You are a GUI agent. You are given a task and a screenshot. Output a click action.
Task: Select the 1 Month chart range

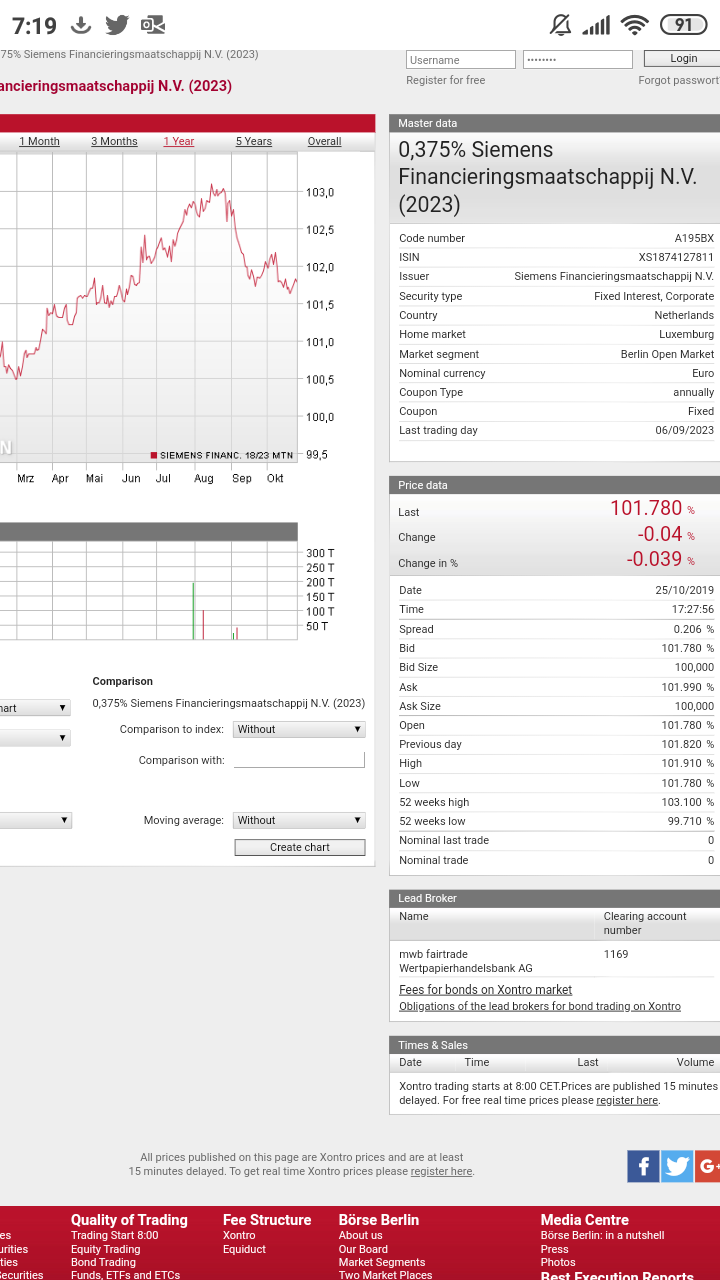click(40, 141)
